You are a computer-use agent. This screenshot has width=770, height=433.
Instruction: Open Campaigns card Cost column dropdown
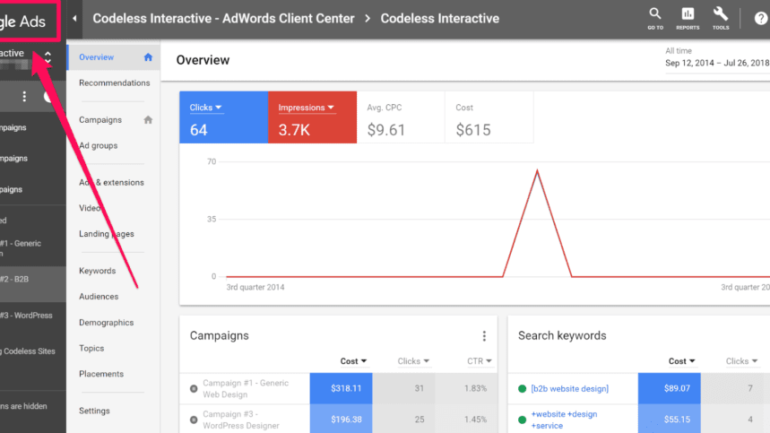click(354, 361)
